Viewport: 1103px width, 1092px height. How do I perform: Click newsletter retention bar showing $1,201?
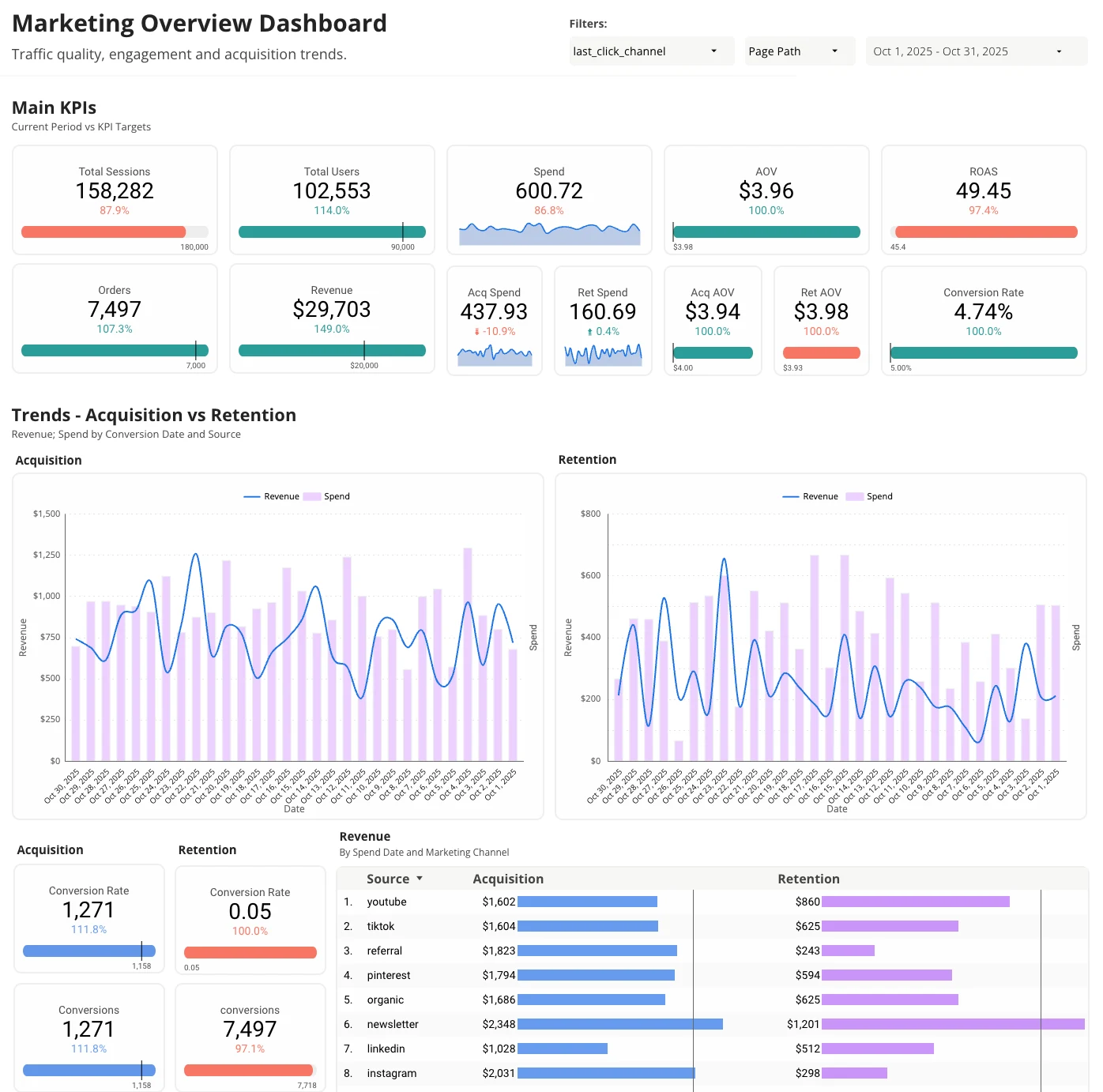[x=953, y=1024]
